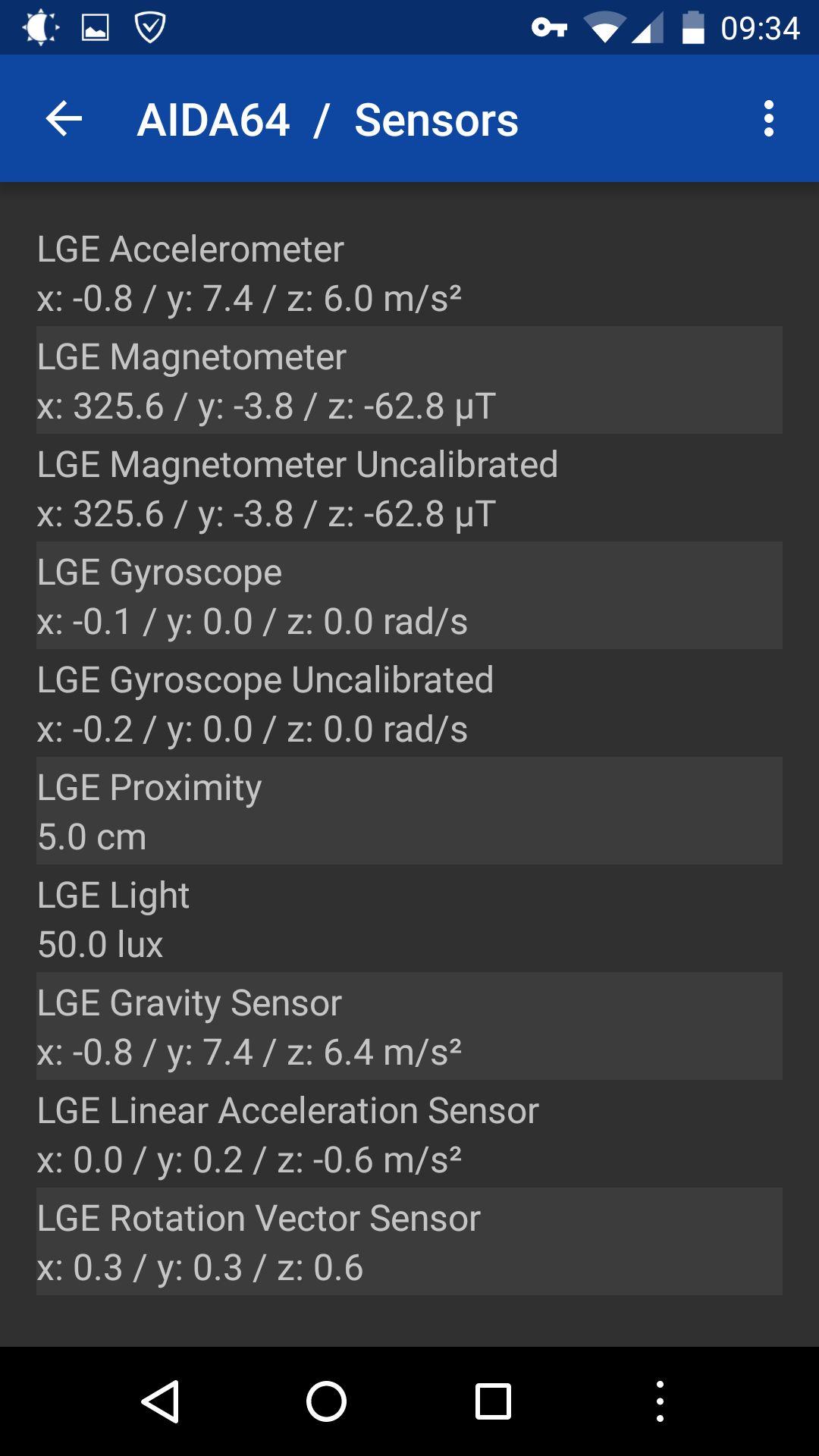Tap the battery icon in the status bar
Image resolution: width=819 pixels, height=1456 pixels.
coord(693,29)
